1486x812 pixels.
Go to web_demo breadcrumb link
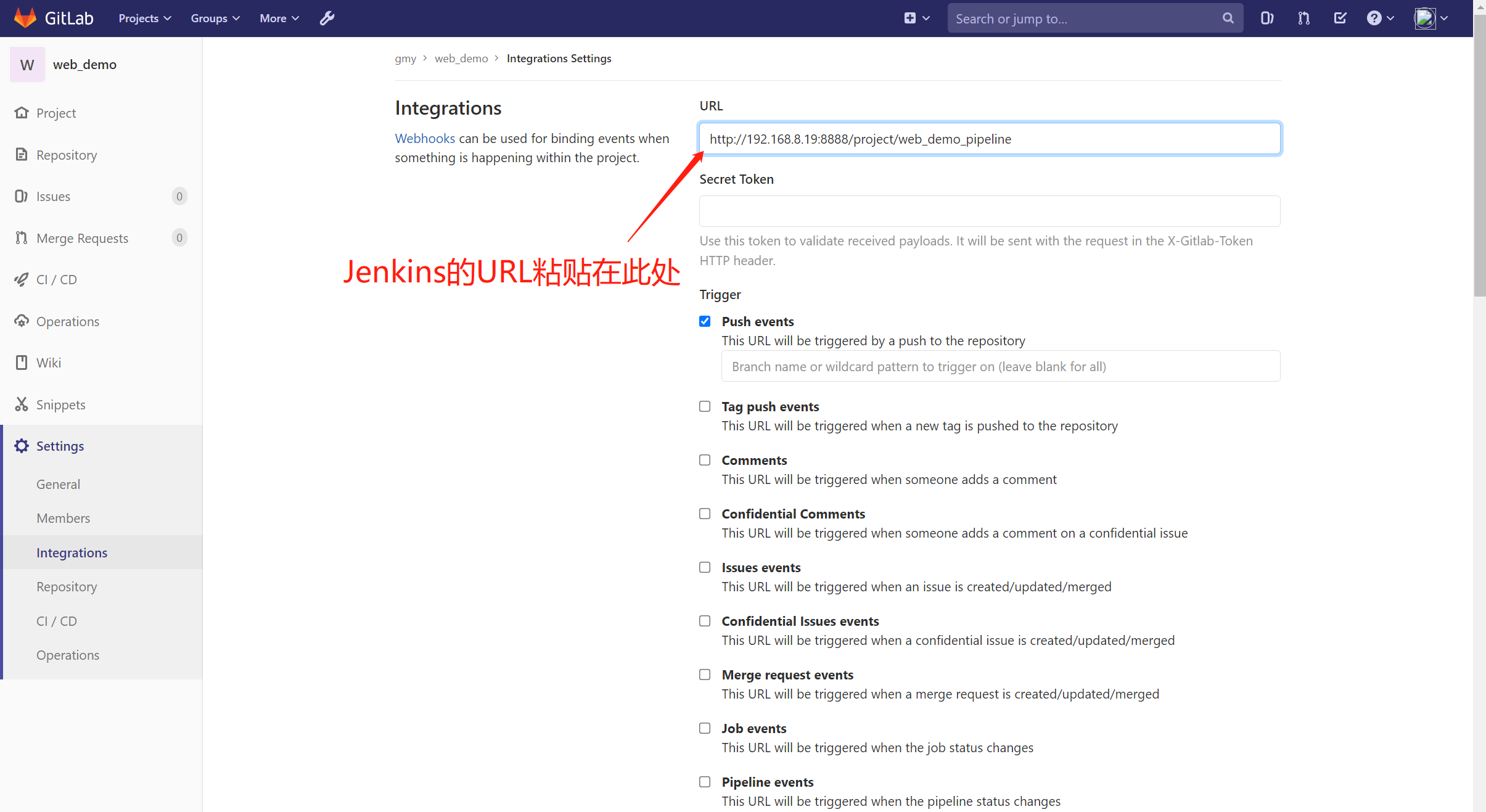pos(461,58)
